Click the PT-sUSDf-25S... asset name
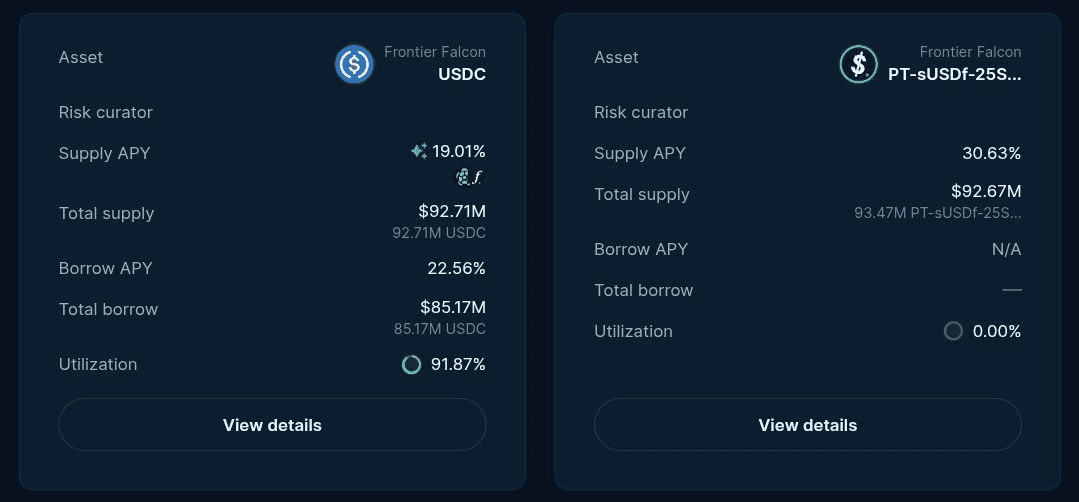1079x502 pixels. coord(954,74)
